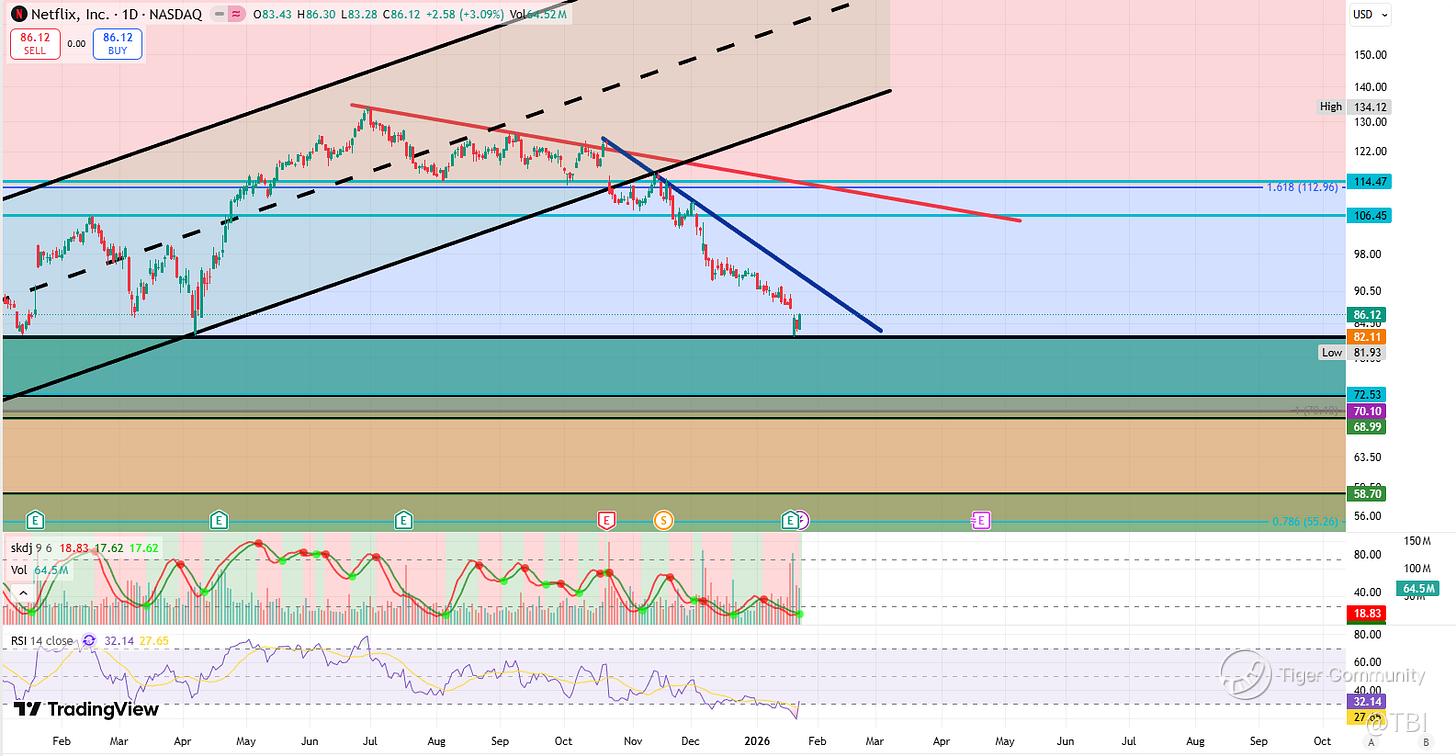1456x756 pixels.
Task: Click the pink approximately-equal data icon
Action: (236, 15)
